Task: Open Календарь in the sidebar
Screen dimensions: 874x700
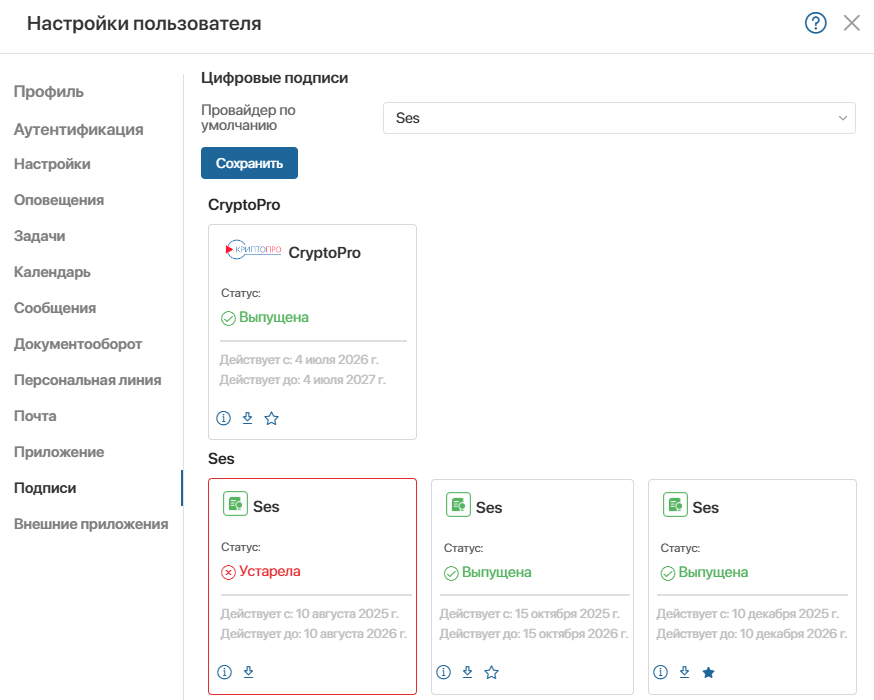Action: pos(52,272)
